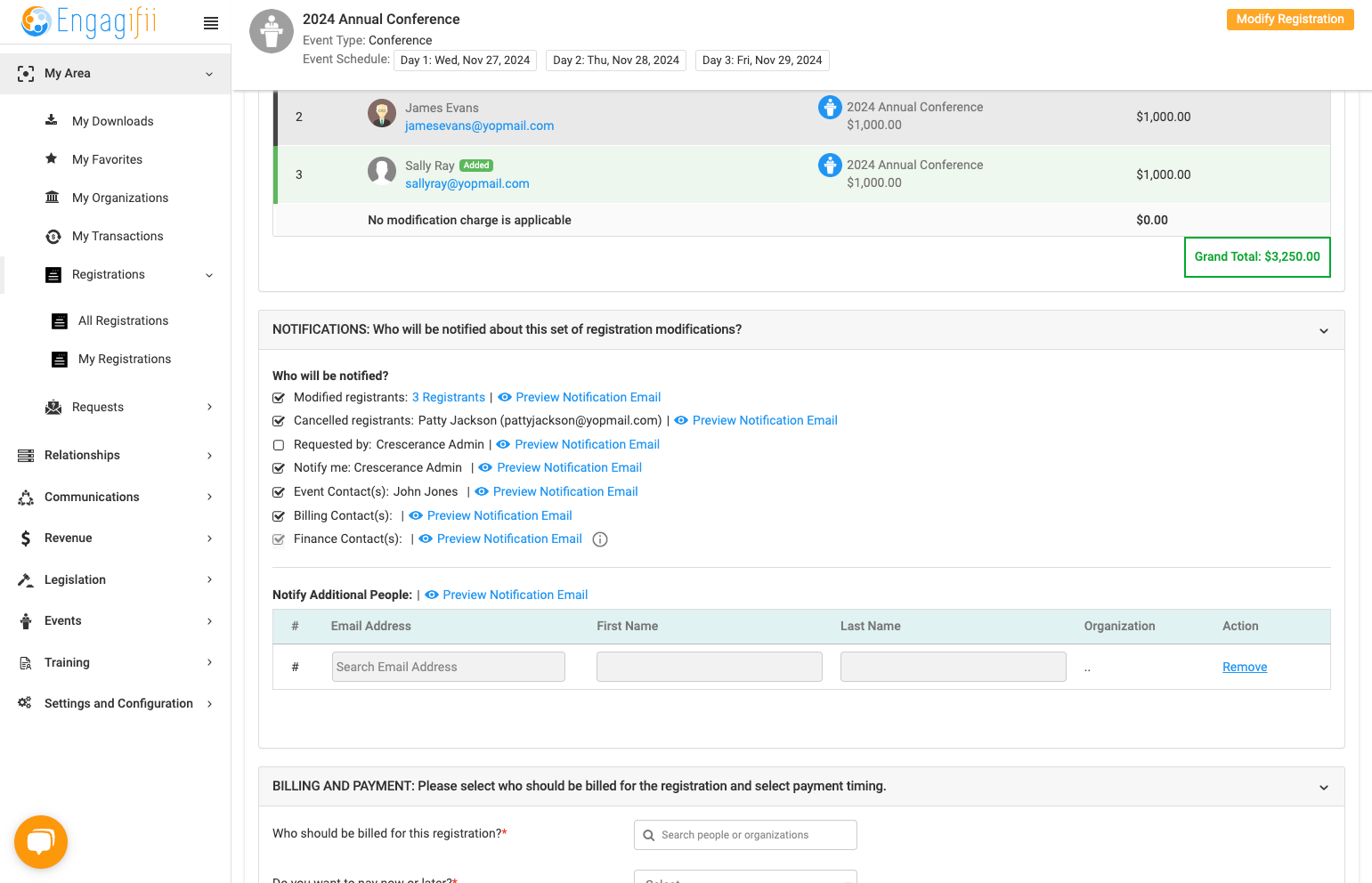
Task: Click the conference event header icon
Action: pyautogui.click(x=272, y=32)
